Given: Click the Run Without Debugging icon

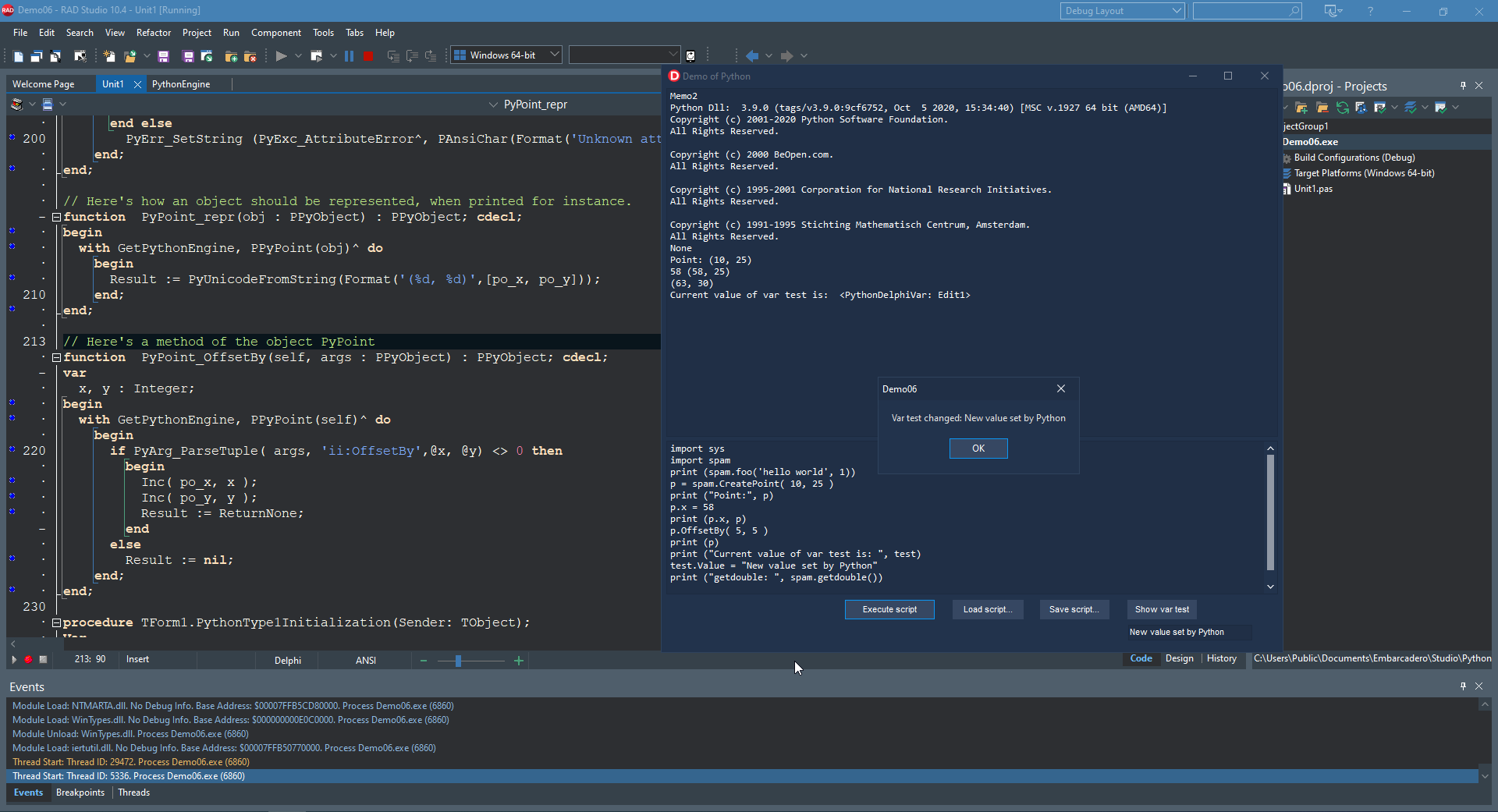Looking at the screenshot, I should [x=316, y=56].
